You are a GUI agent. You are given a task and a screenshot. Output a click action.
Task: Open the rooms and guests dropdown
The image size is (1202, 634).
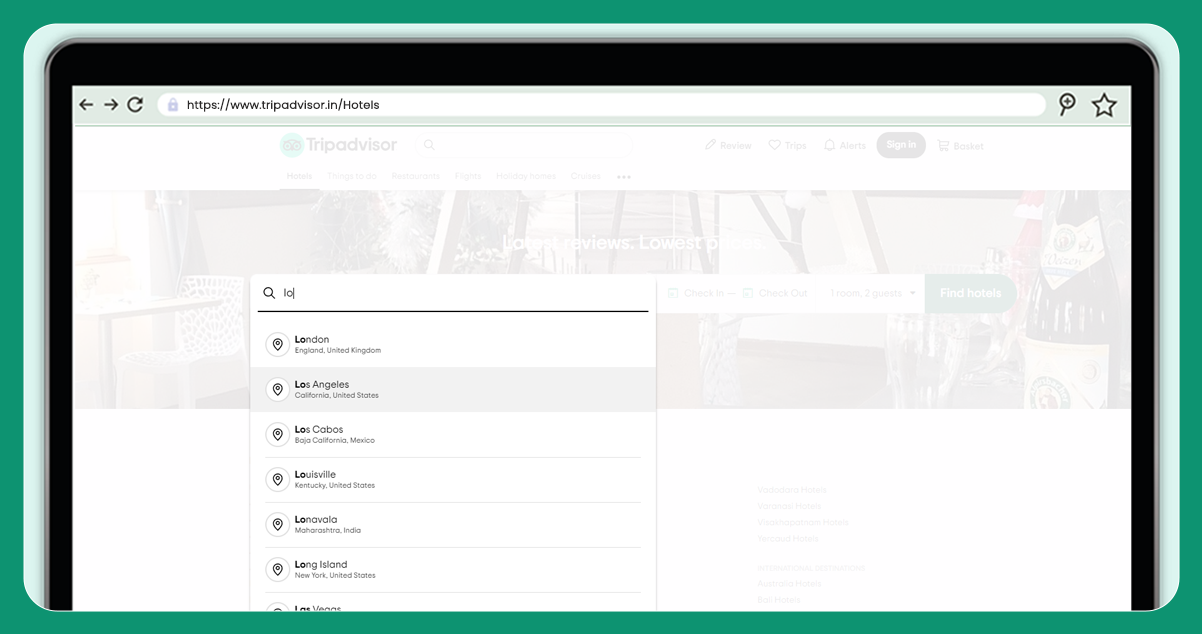872,294
